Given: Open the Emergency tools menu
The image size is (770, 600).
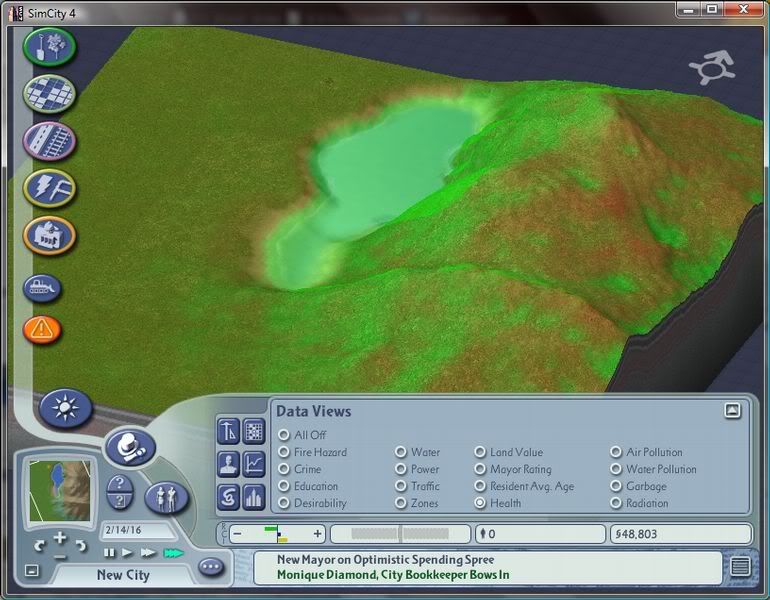Looking at the screenshot, I should pyautogui.click(x=42, y=329).
